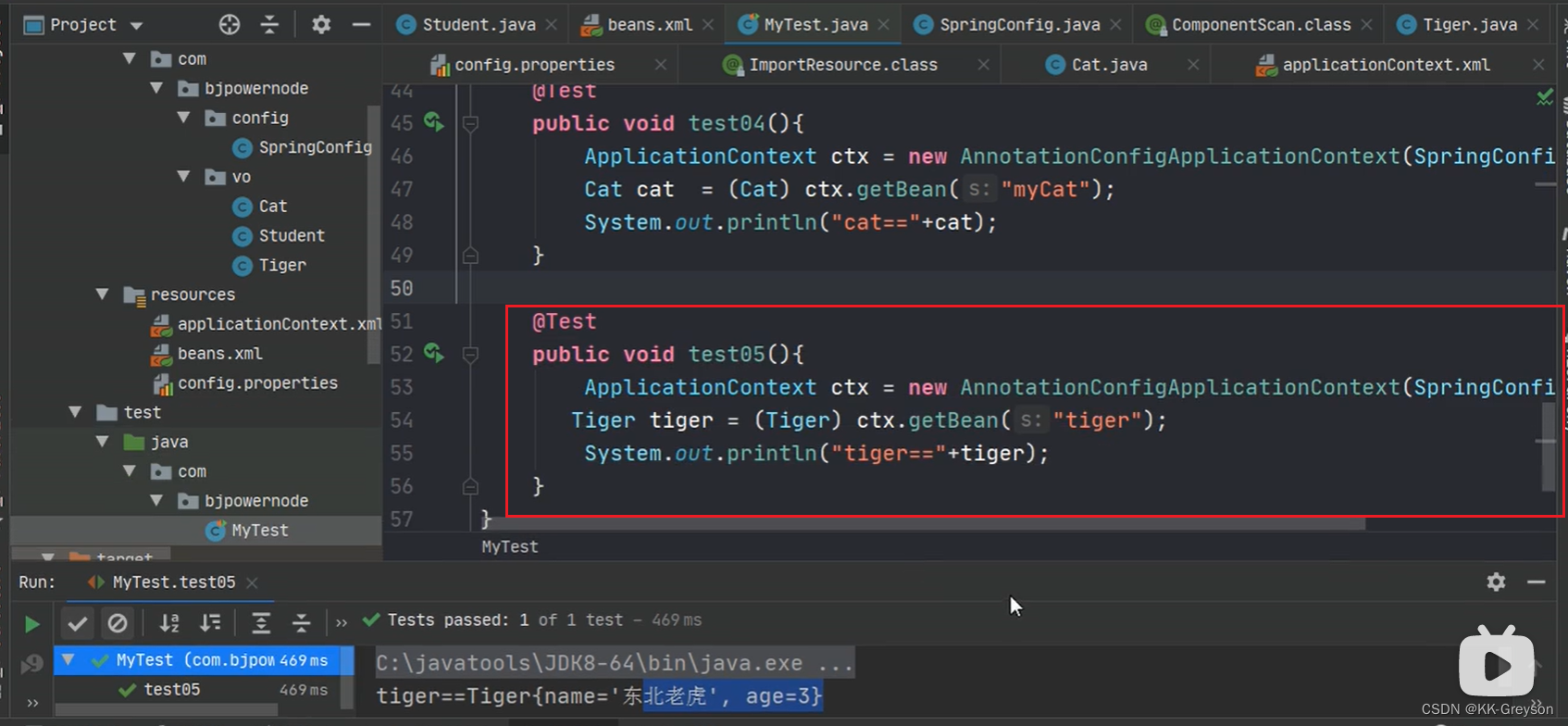Collapse the bjpowernode package under main

pyautogui.click(x=156, y=88)
